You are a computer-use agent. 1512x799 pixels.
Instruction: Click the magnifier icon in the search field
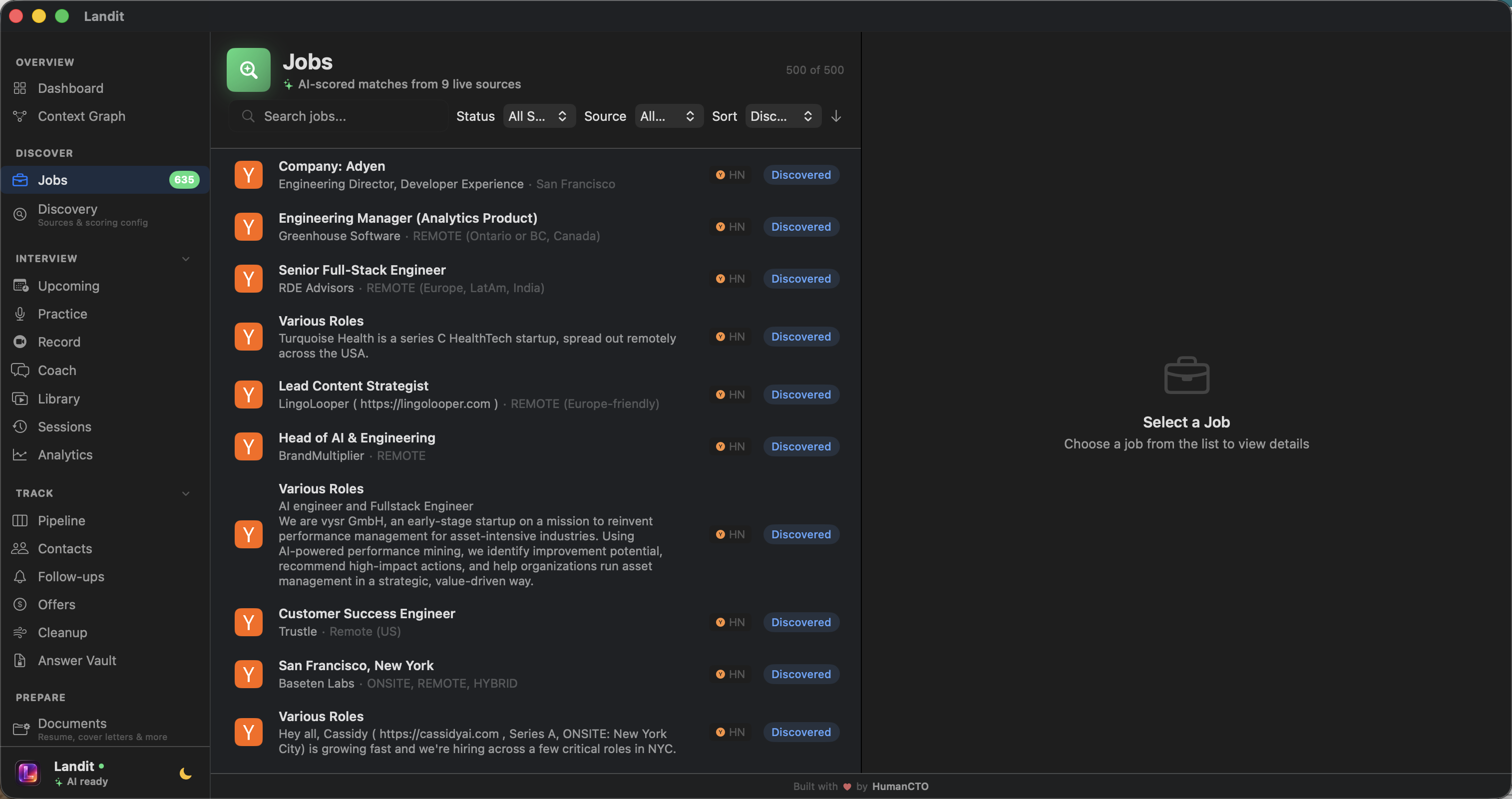(x=248, y=116)
